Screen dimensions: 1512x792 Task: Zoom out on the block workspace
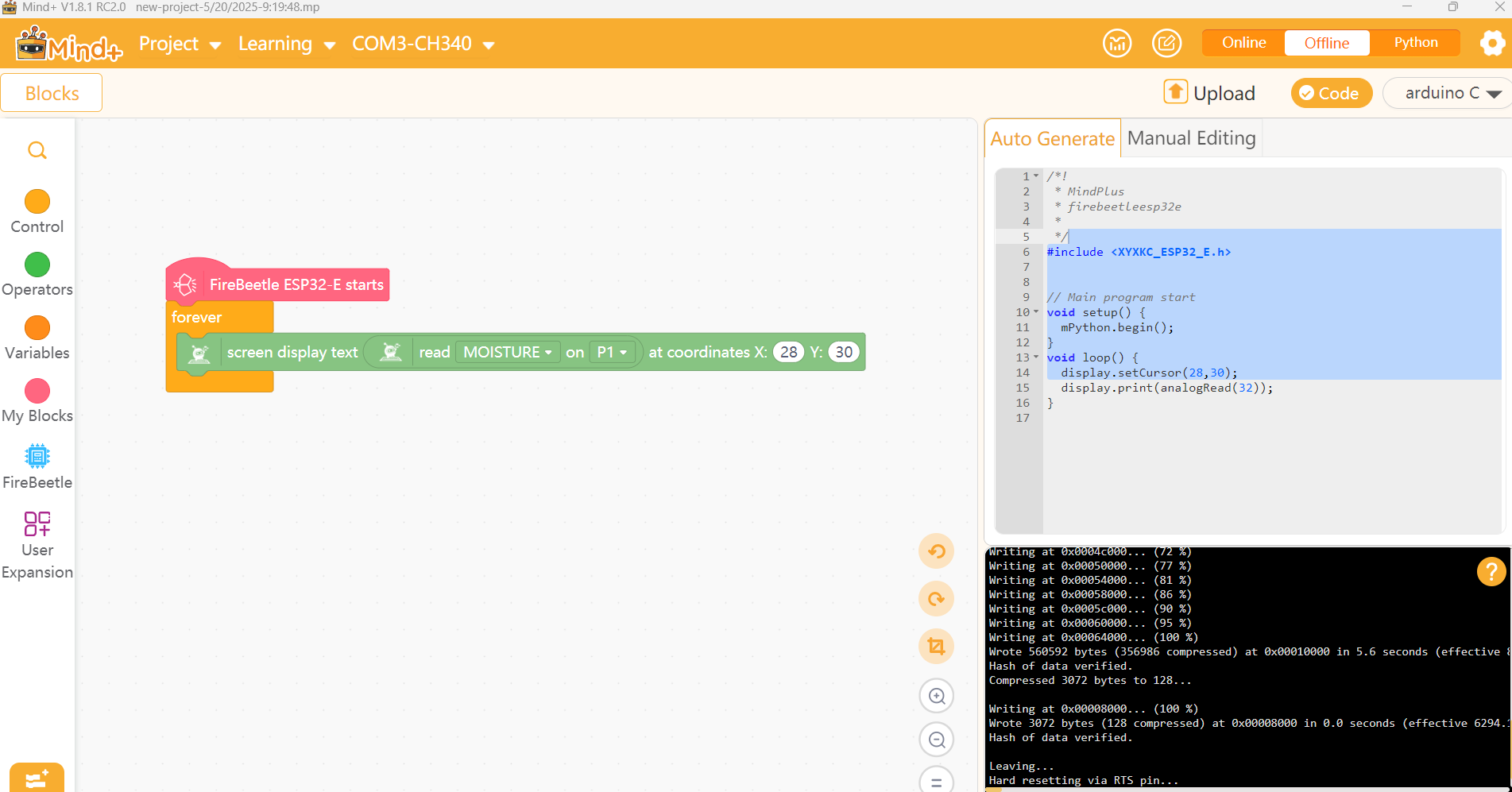click(x=937, y=740)
